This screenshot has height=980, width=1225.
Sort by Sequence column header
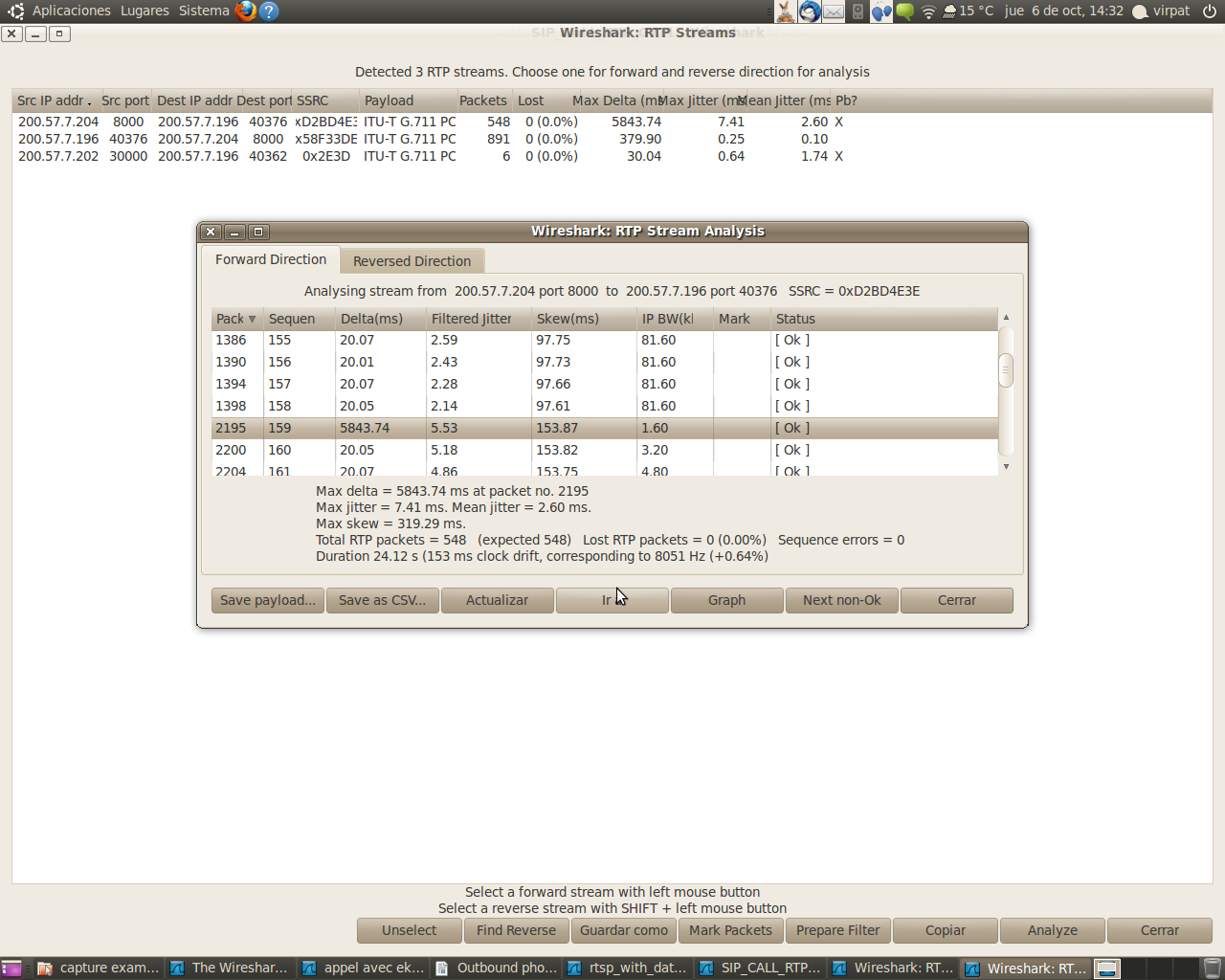[299, 319]
